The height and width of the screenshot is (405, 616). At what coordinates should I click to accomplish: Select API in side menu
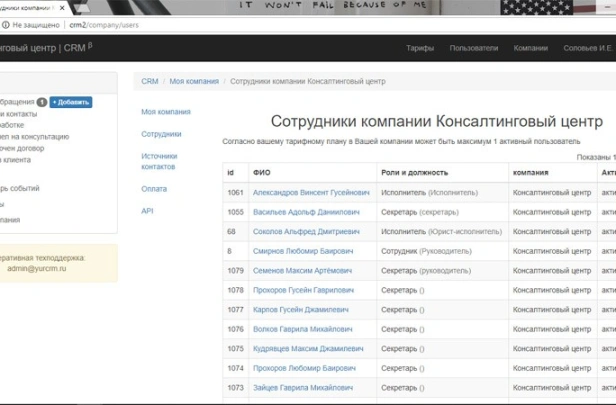[147, 211]
